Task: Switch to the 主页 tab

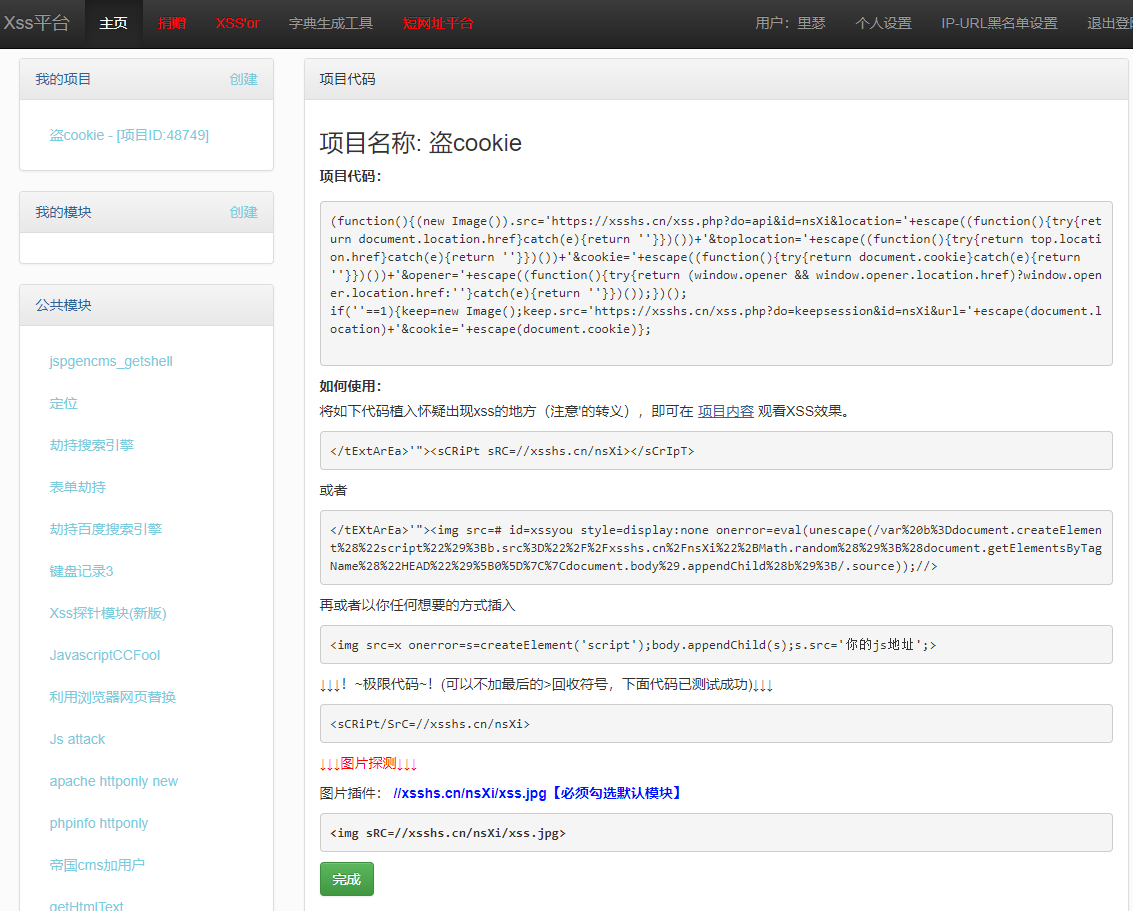Action: tap(113, 23)
